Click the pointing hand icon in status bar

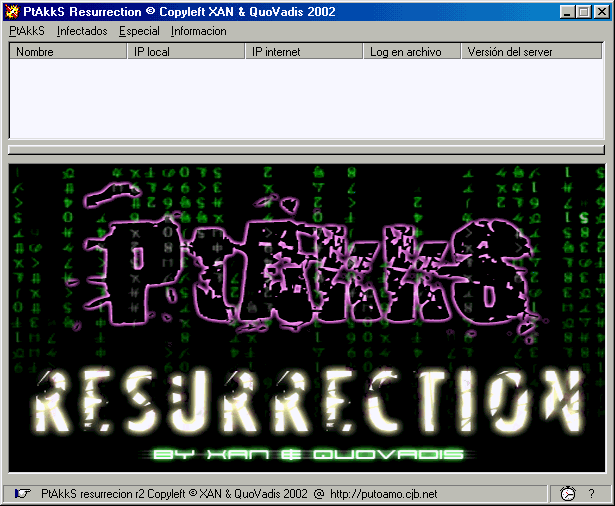(22, 493)
